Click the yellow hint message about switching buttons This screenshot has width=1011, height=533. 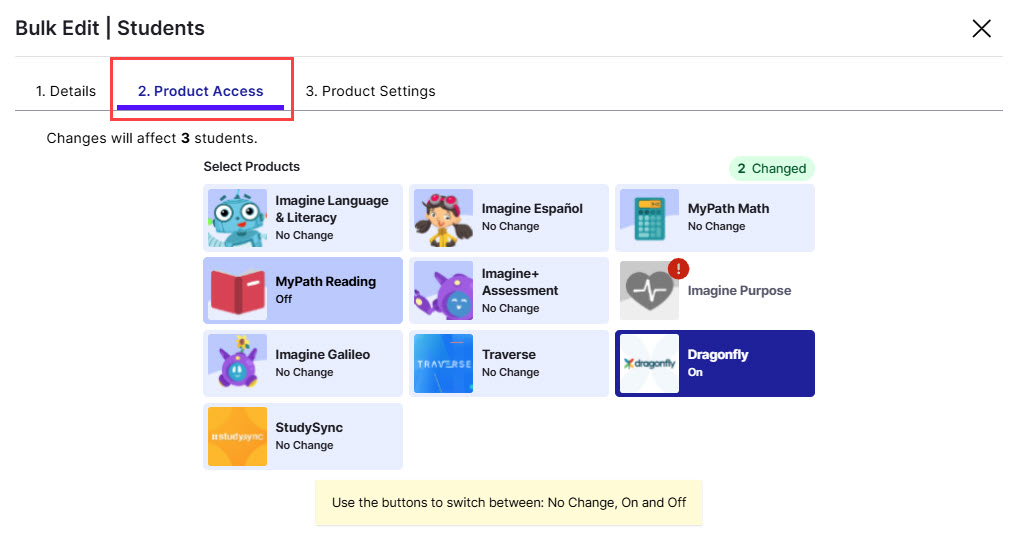509,502
